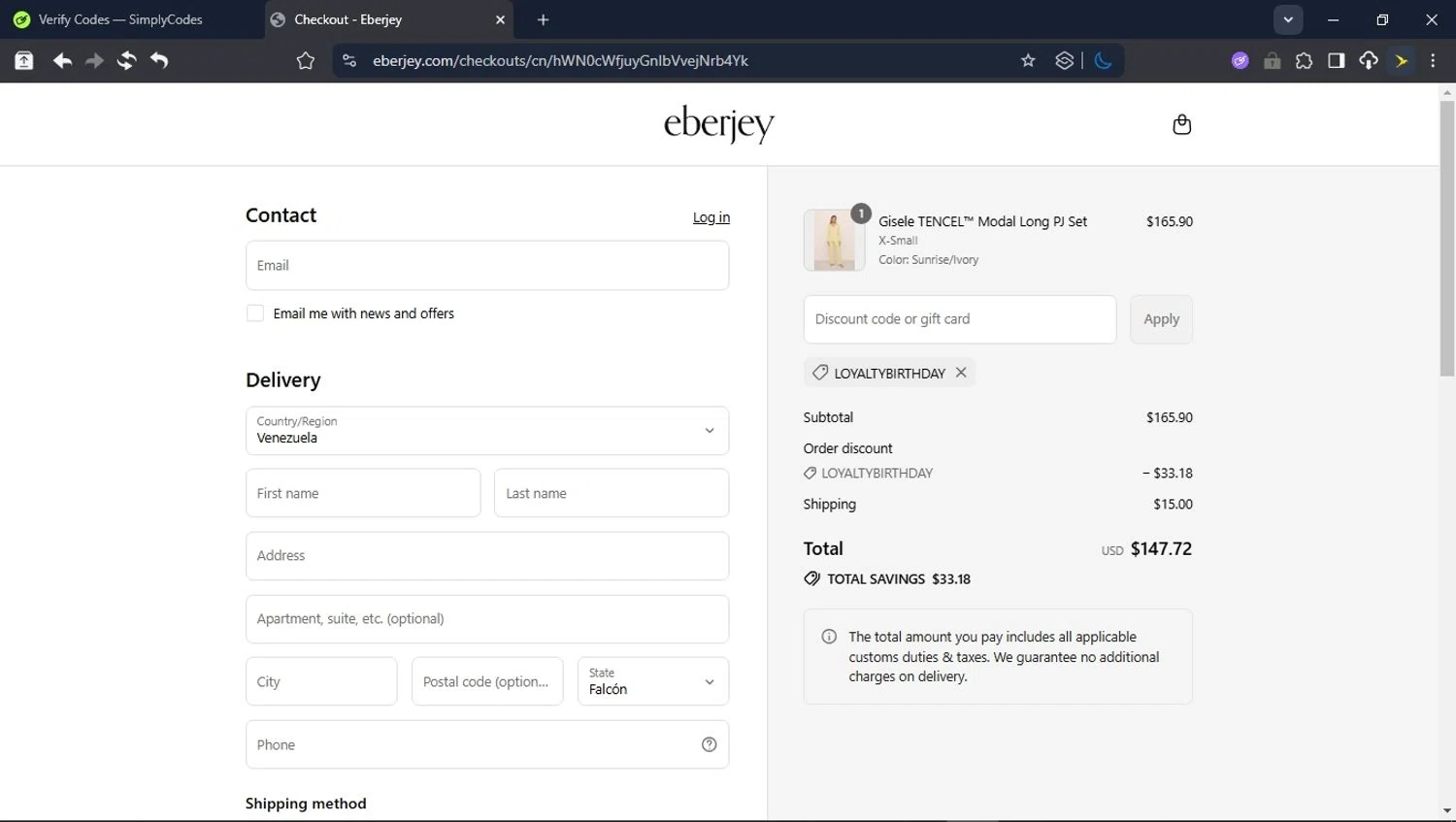Viewport: 1456px width, 822px height.
Task: Open the shopping bag cart icon
Action: 1181,124
